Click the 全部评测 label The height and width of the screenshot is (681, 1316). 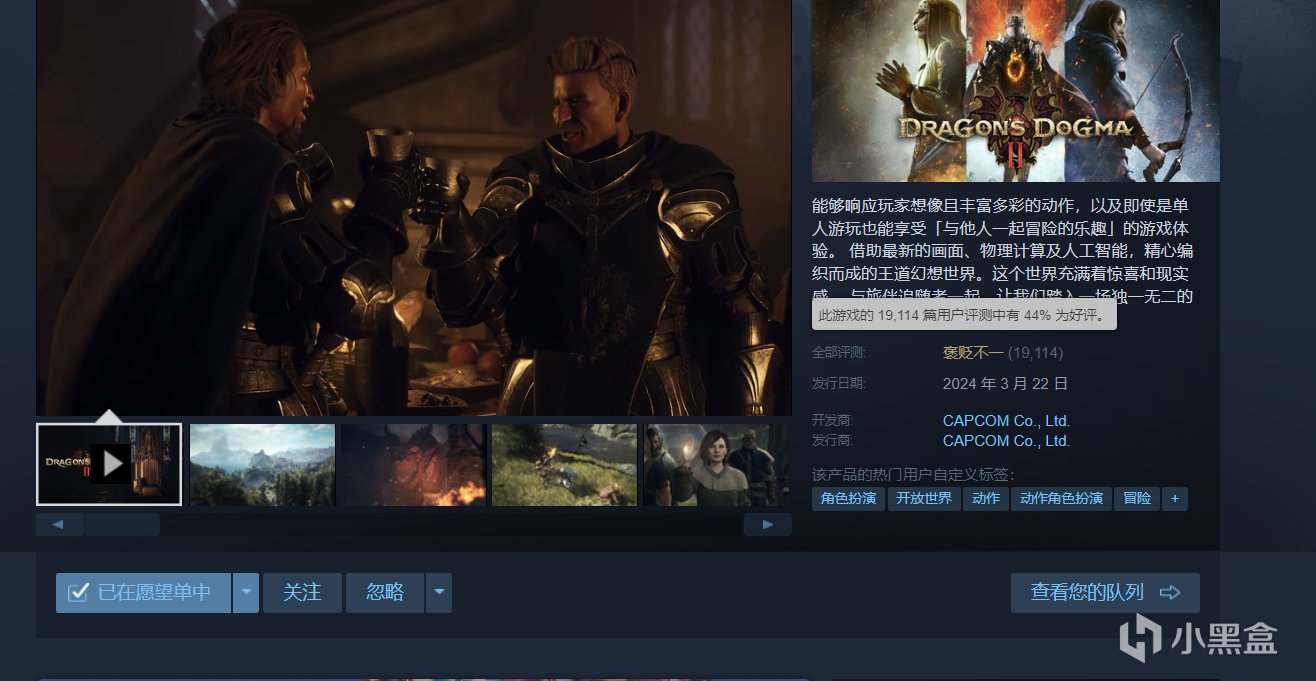839,353
